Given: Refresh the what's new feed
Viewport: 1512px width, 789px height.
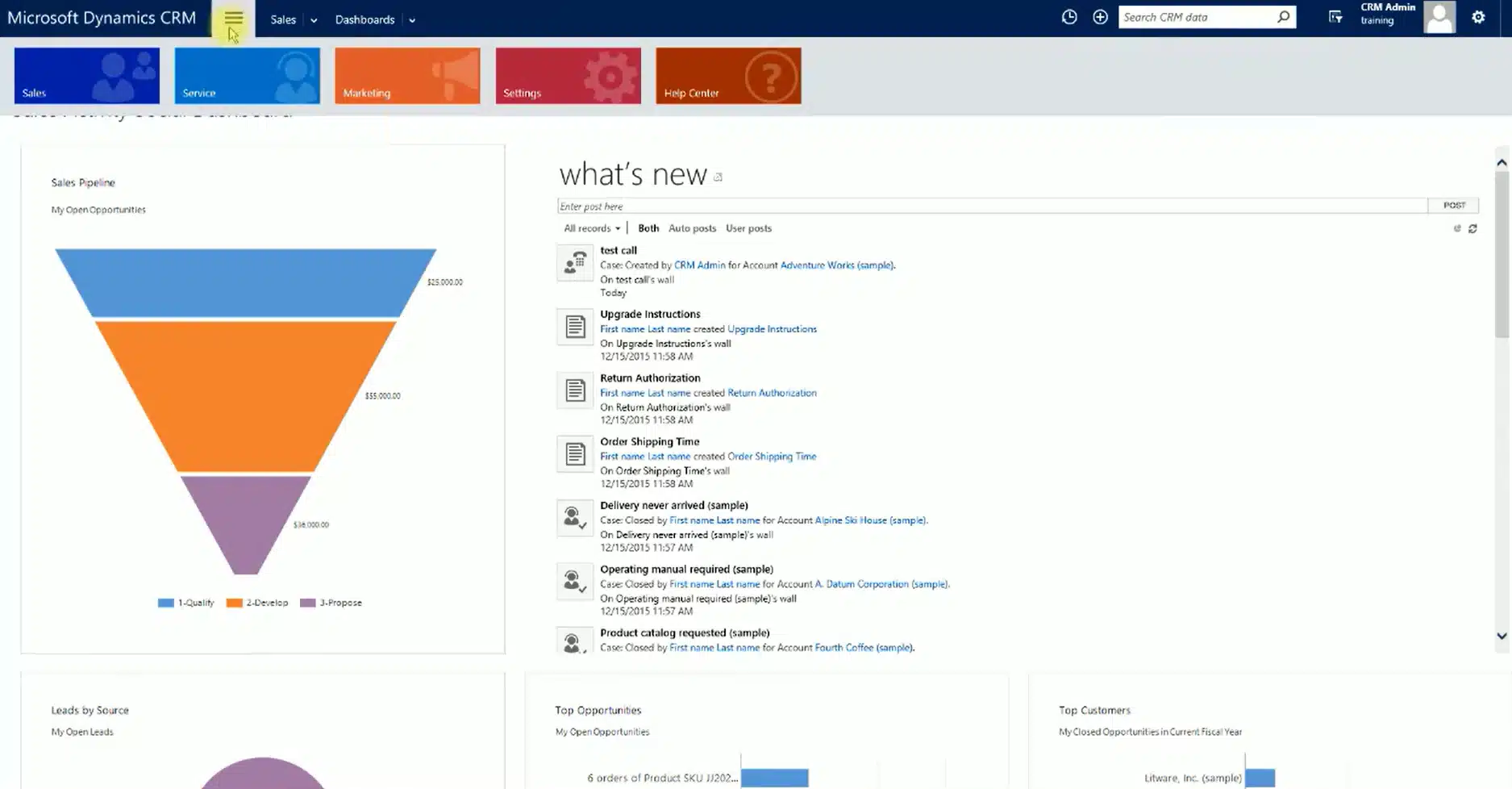Looking at the screenshot, I should (1472, 229).
